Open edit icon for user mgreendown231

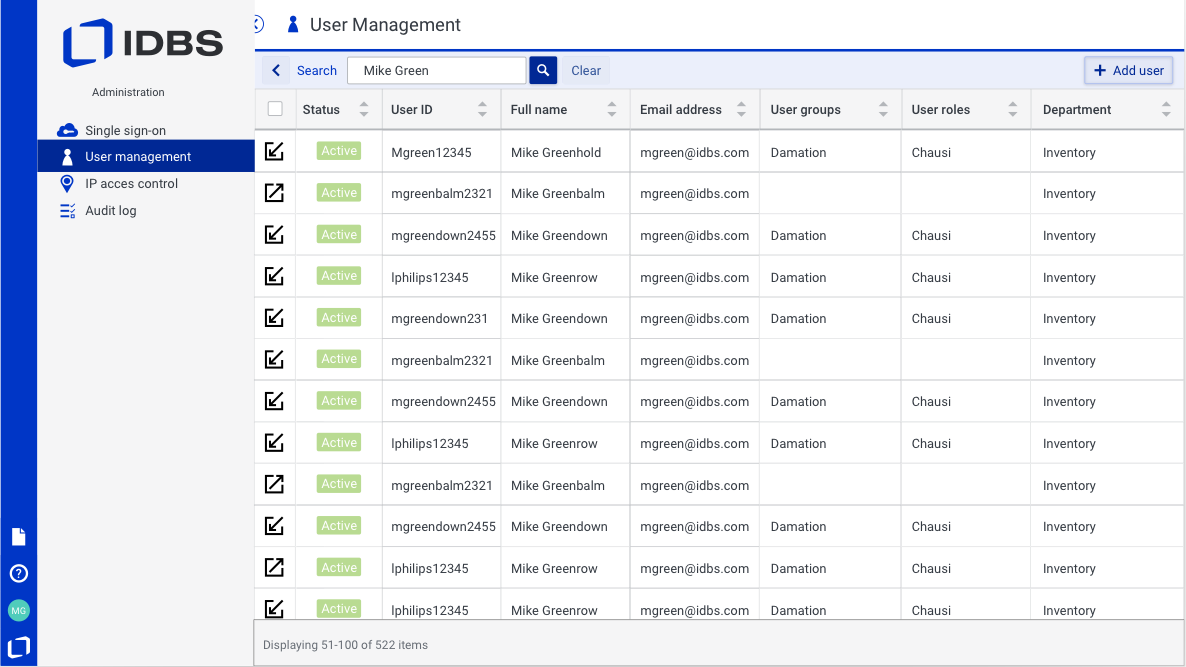point(274,318)
